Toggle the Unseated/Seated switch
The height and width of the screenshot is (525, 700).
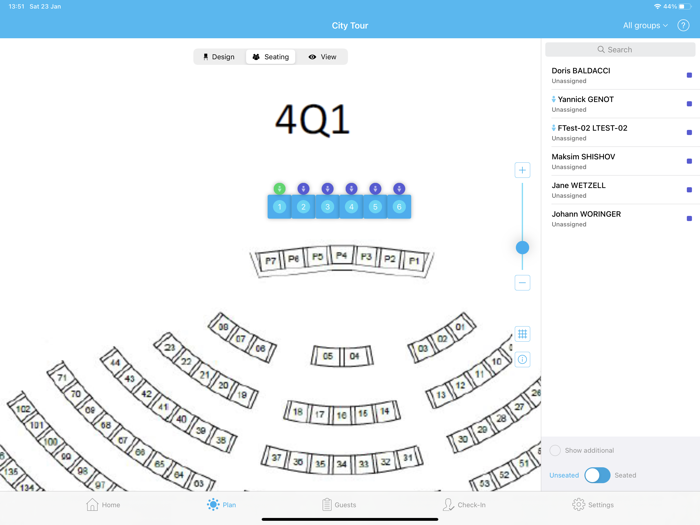tap(597, 475)
